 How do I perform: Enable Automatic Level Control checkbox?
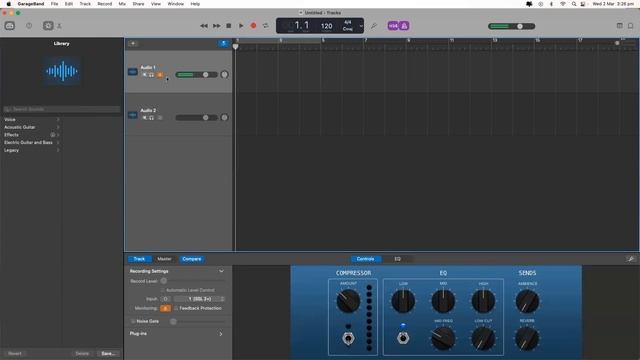pos(162,290)
